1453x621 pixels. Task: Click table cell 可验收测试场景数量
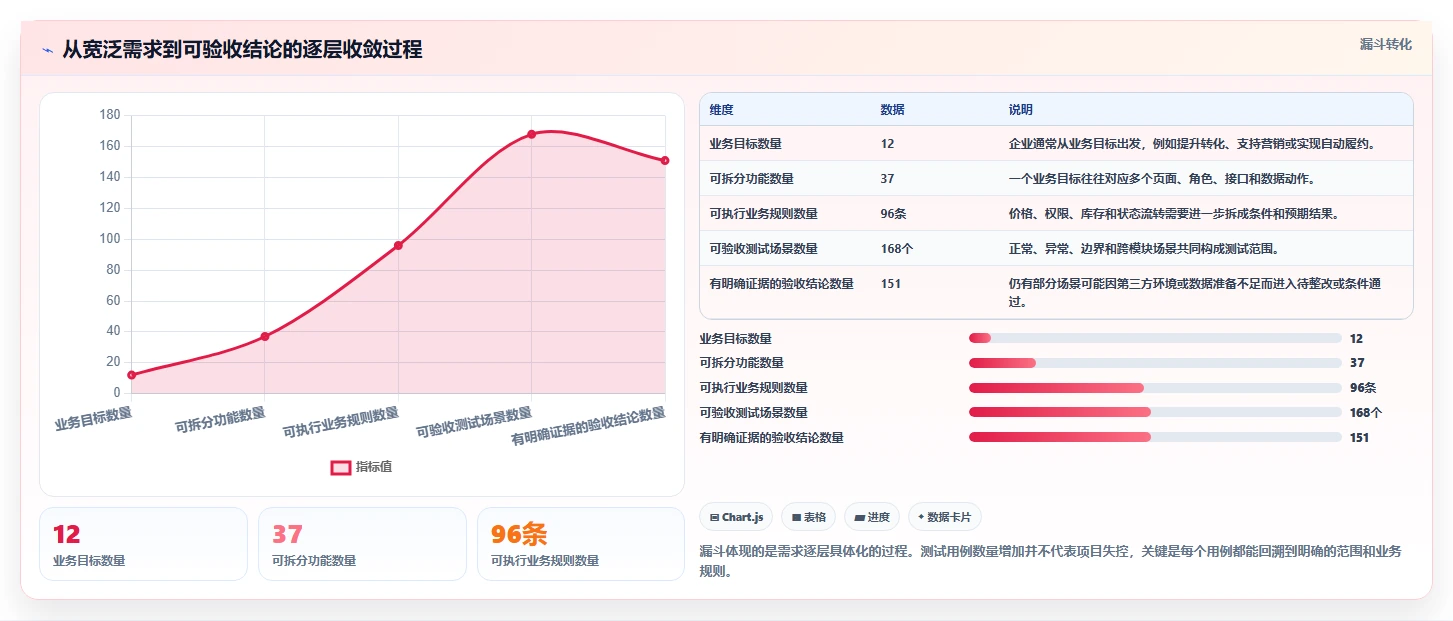(x=763, y=249)
